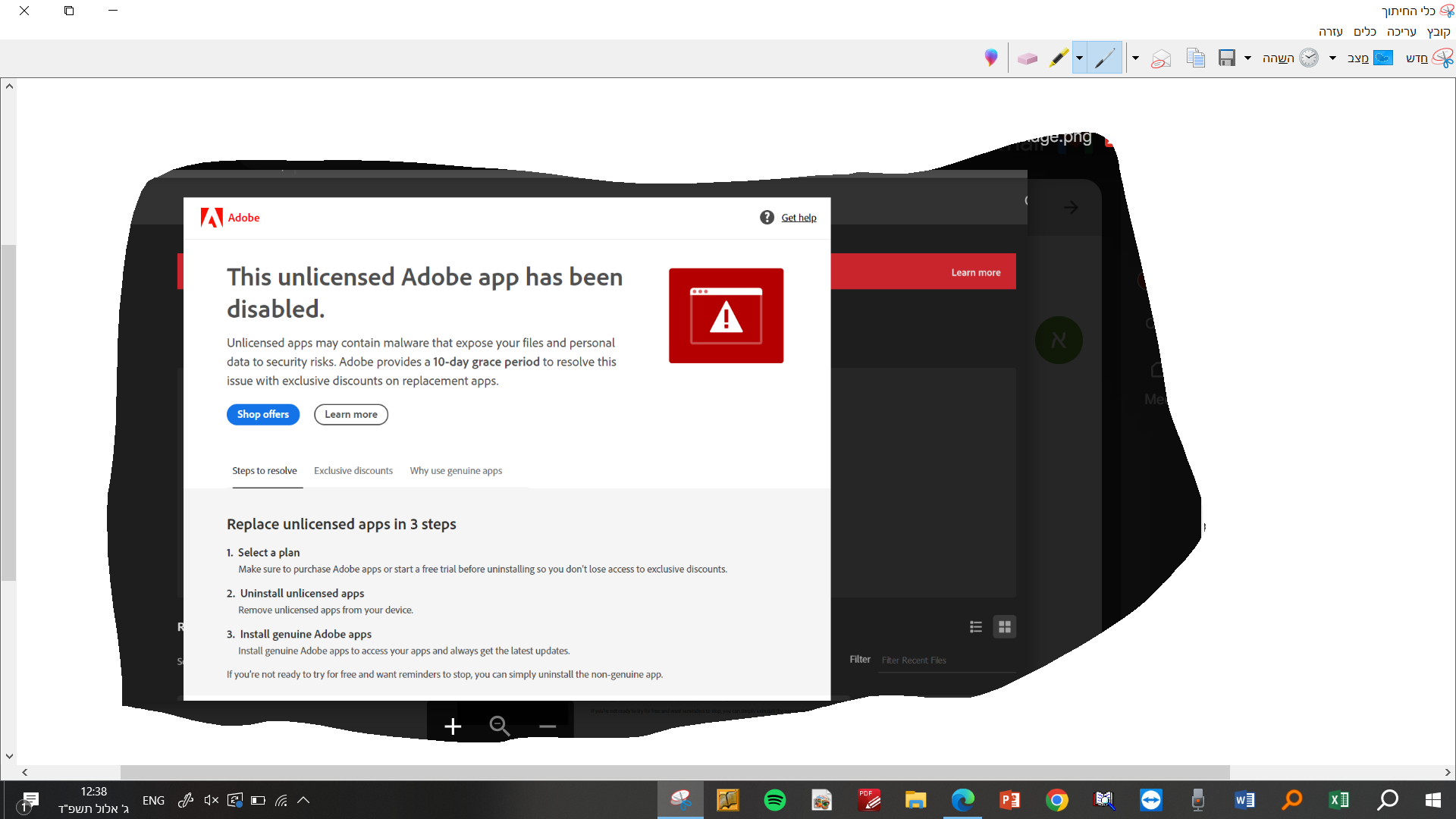Viewport: 1456px width, 819px height.
Task: Copy the snip using the copy icon
Action: [x=1196, y=58]
